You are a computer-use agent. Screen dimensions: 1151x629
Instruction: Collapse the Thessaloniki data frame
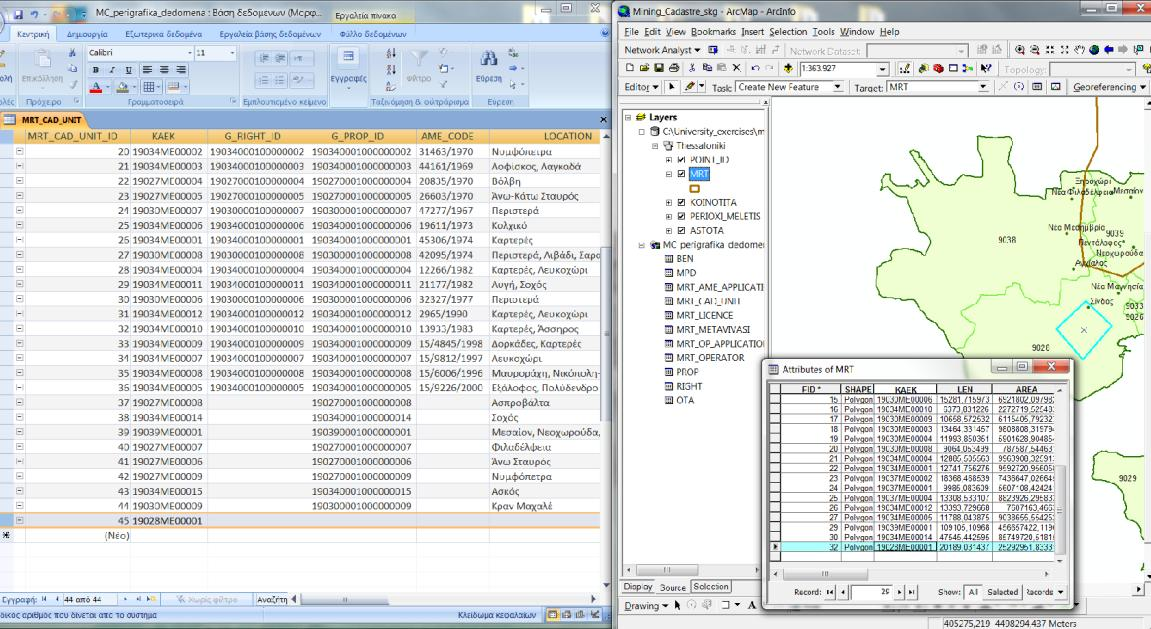(x=655, y=146)
